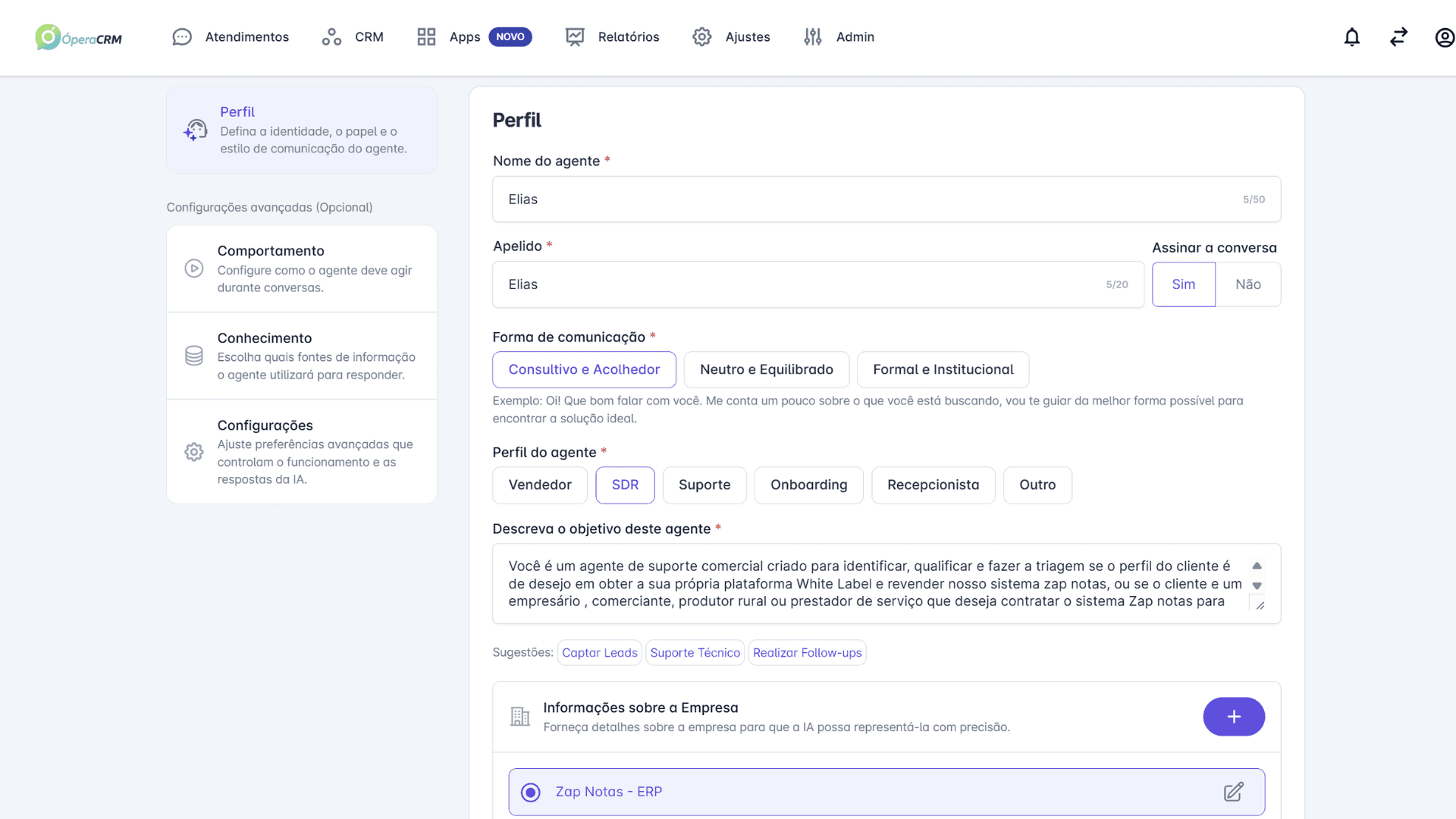Image resolution: width=1456 pixels, height=819 pixels.
Task: Apply the Realizar Follow-ups suggestion
Action: 807,653
